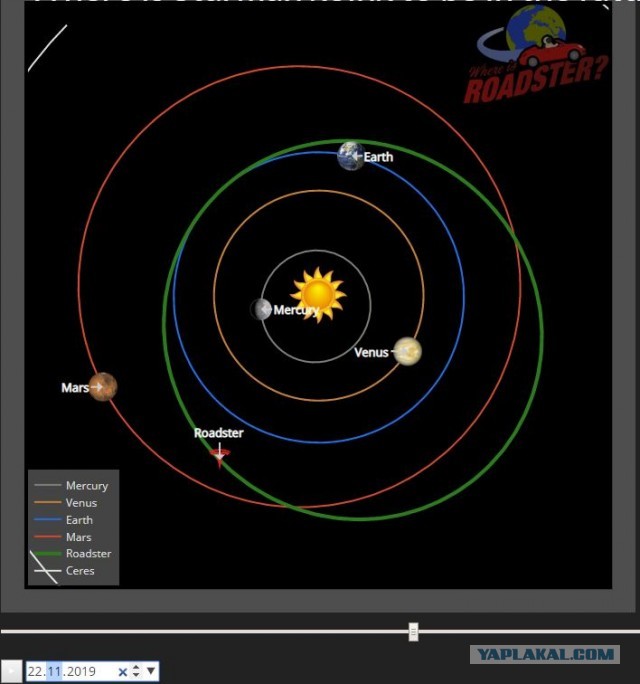Click the Mars label text near the planet
This screenshot has width=640, height=684.
[x=75, y=387]
